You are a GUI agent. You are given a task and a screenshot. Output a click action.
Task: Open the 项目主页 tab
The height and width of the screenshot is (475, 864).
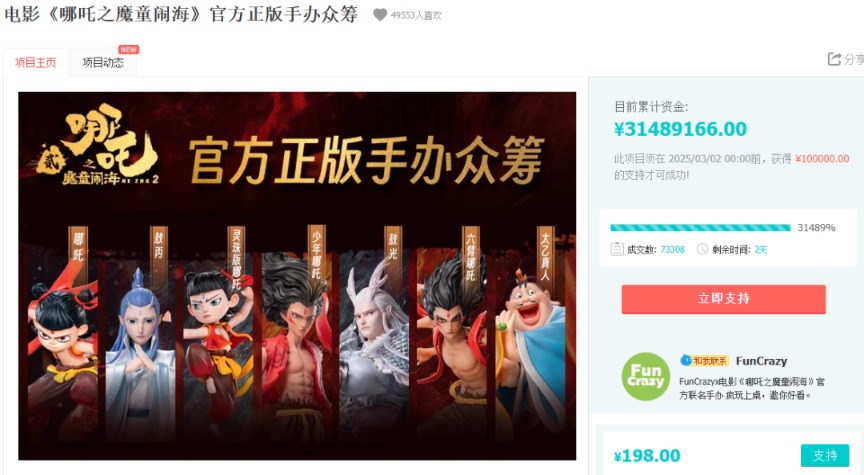(36, 62)
